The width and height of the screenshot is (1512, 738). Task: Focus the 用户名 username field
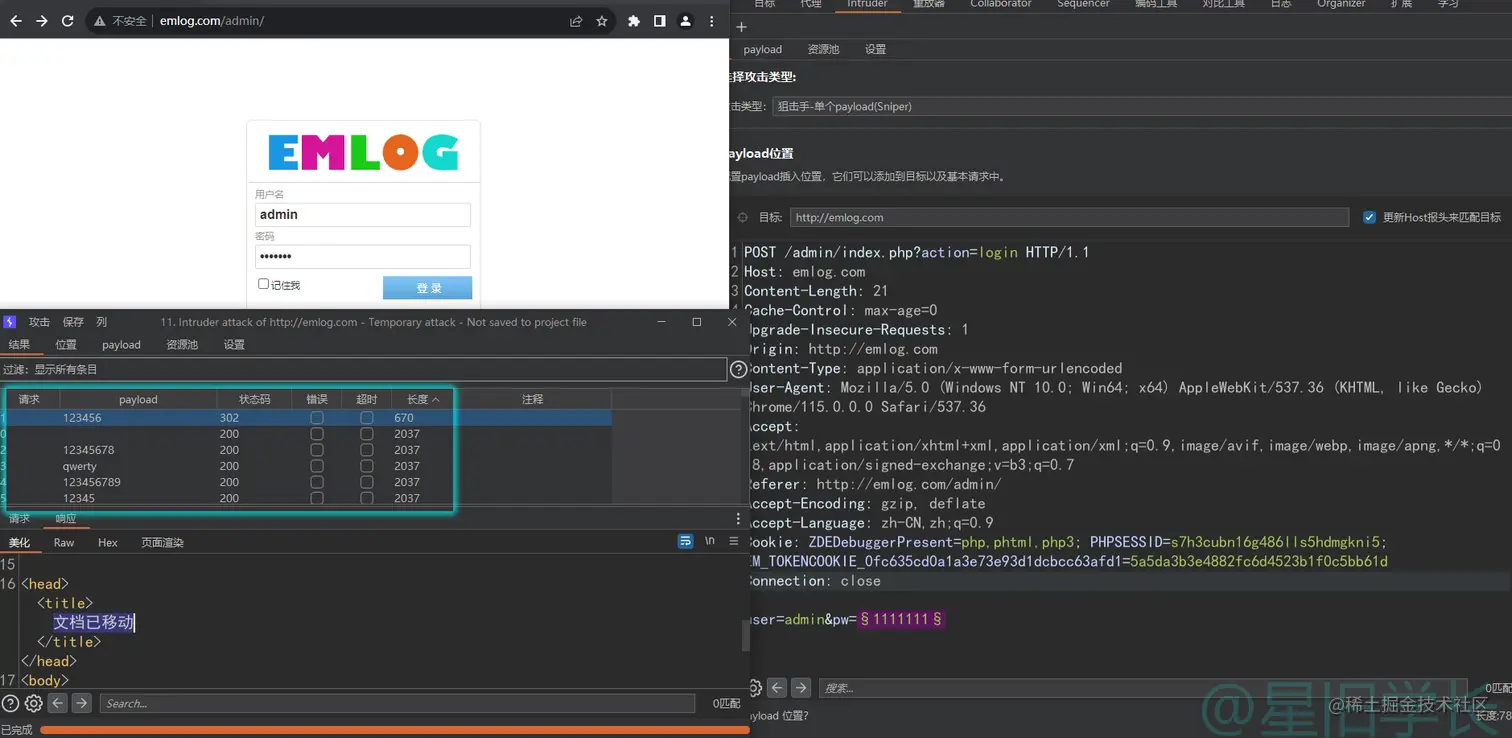[x=363, y=214]
